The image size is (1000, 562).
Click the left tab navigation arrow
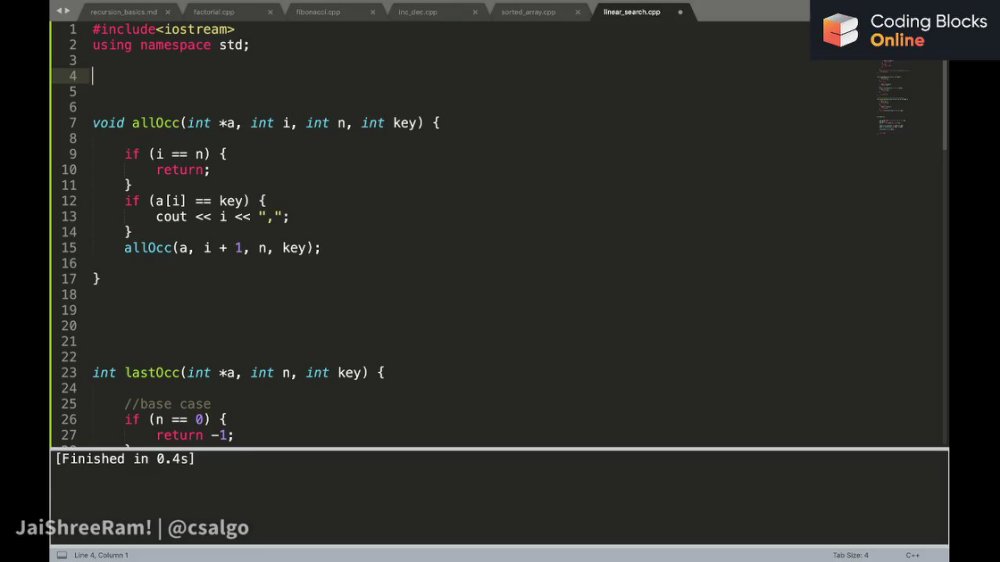pos(59,11)
